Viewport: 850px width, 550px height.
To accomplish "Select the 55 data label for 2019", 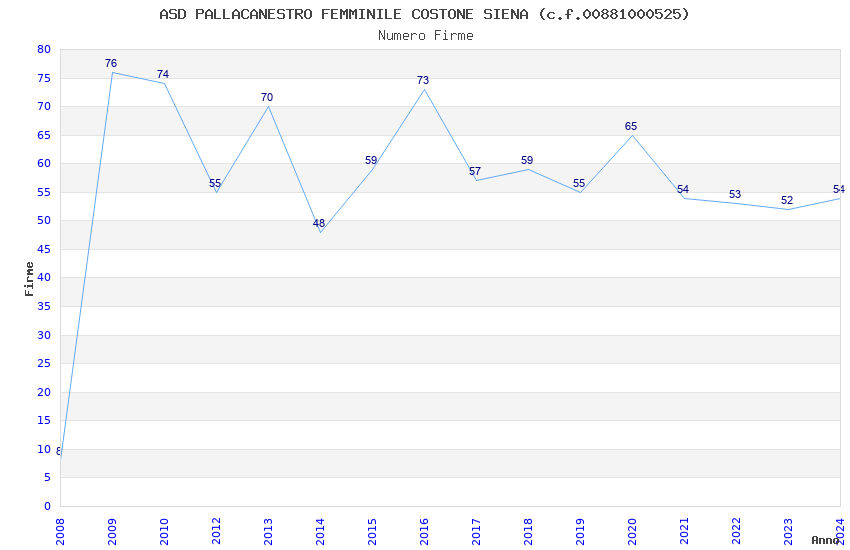I will pos(579,183).
